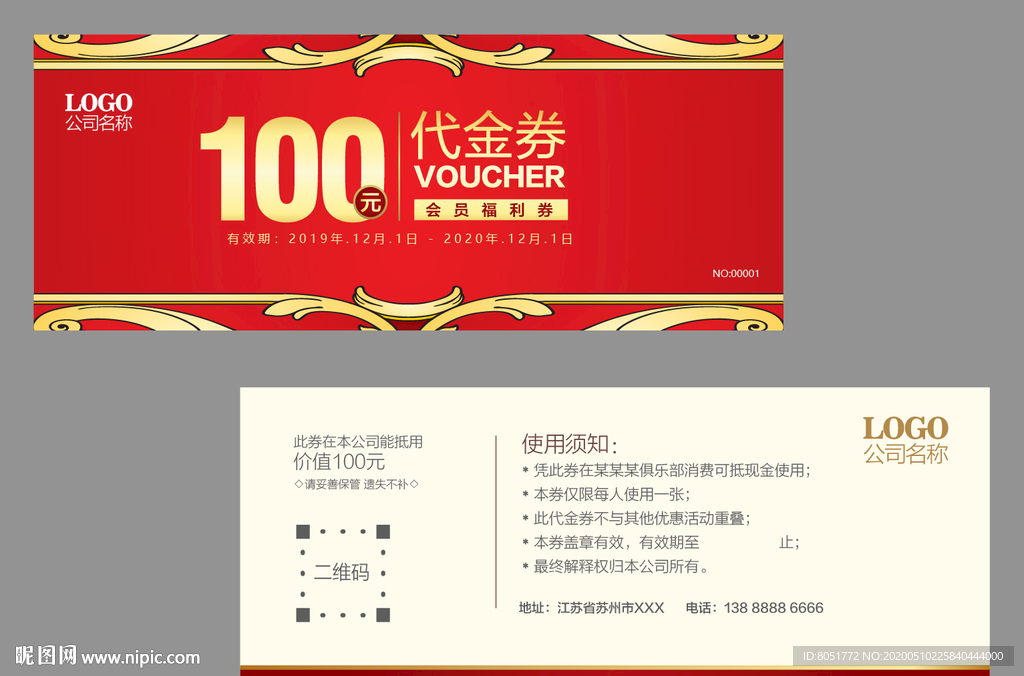Click the round 元 badge
1024x676 pixels.
tap(370, 202)
